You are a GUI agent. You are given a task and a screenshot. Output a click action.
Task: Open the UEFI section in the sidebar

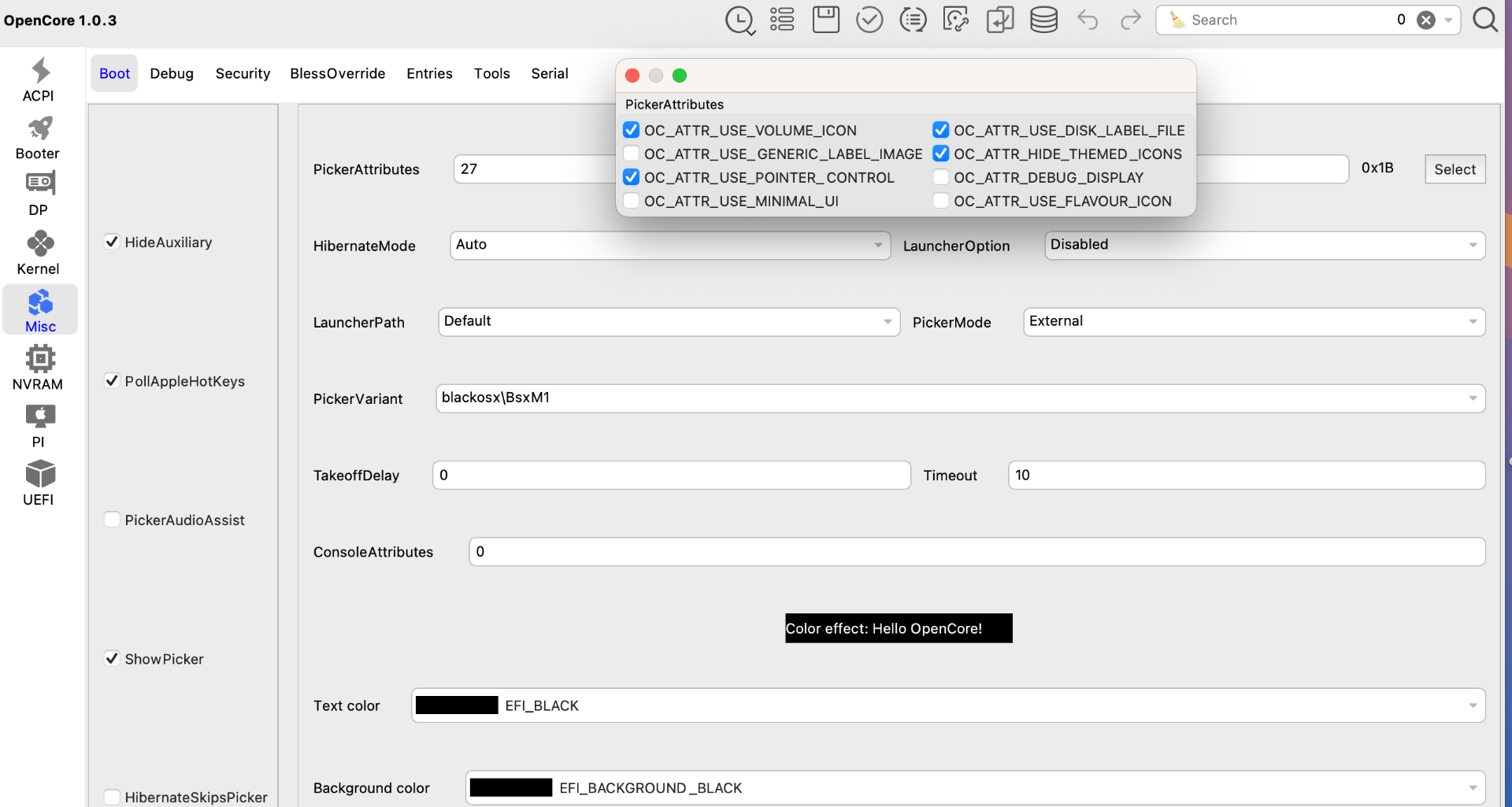click(39, 483)
